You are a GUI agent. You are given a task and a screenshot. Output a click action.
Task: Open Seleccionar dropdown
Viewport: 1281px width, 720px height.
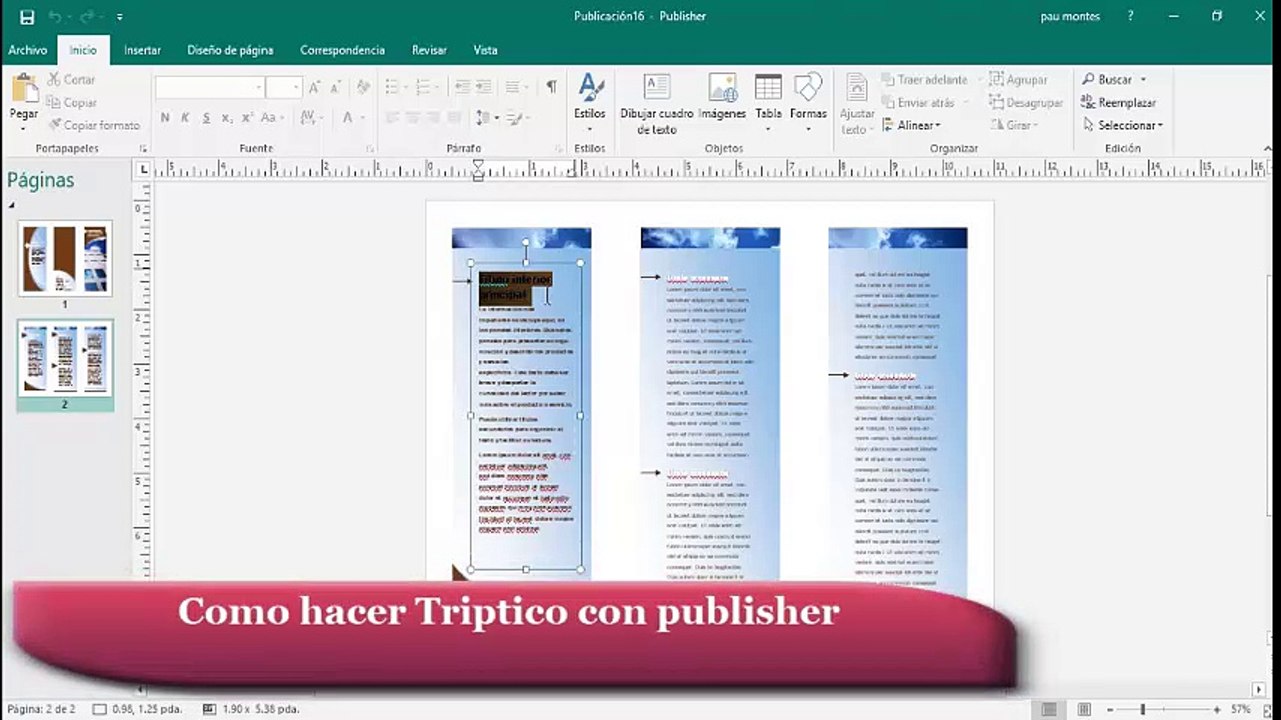pos(1122,125)
